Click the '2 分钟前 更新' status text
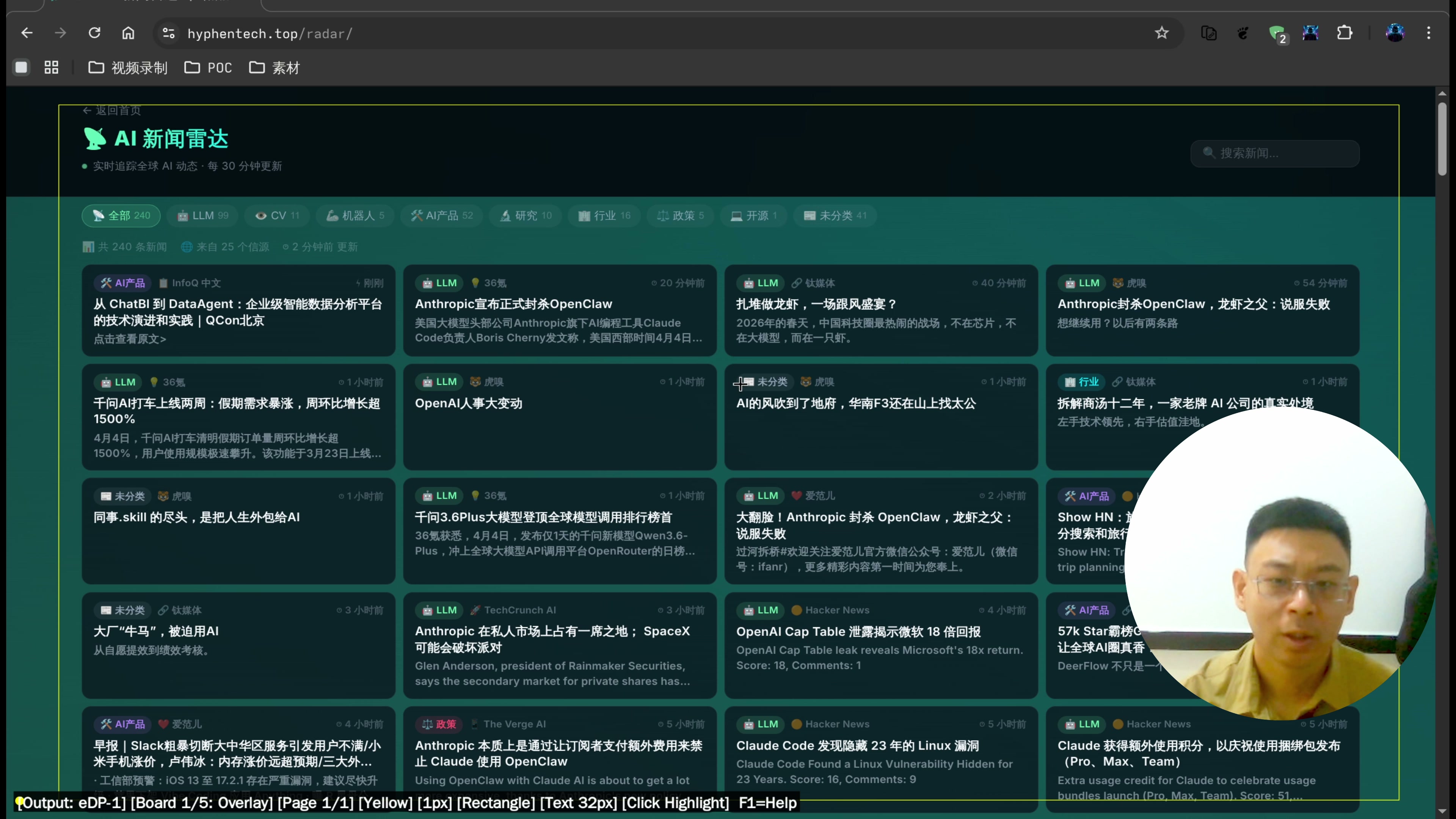1456x819 pixels. [320, 247]
